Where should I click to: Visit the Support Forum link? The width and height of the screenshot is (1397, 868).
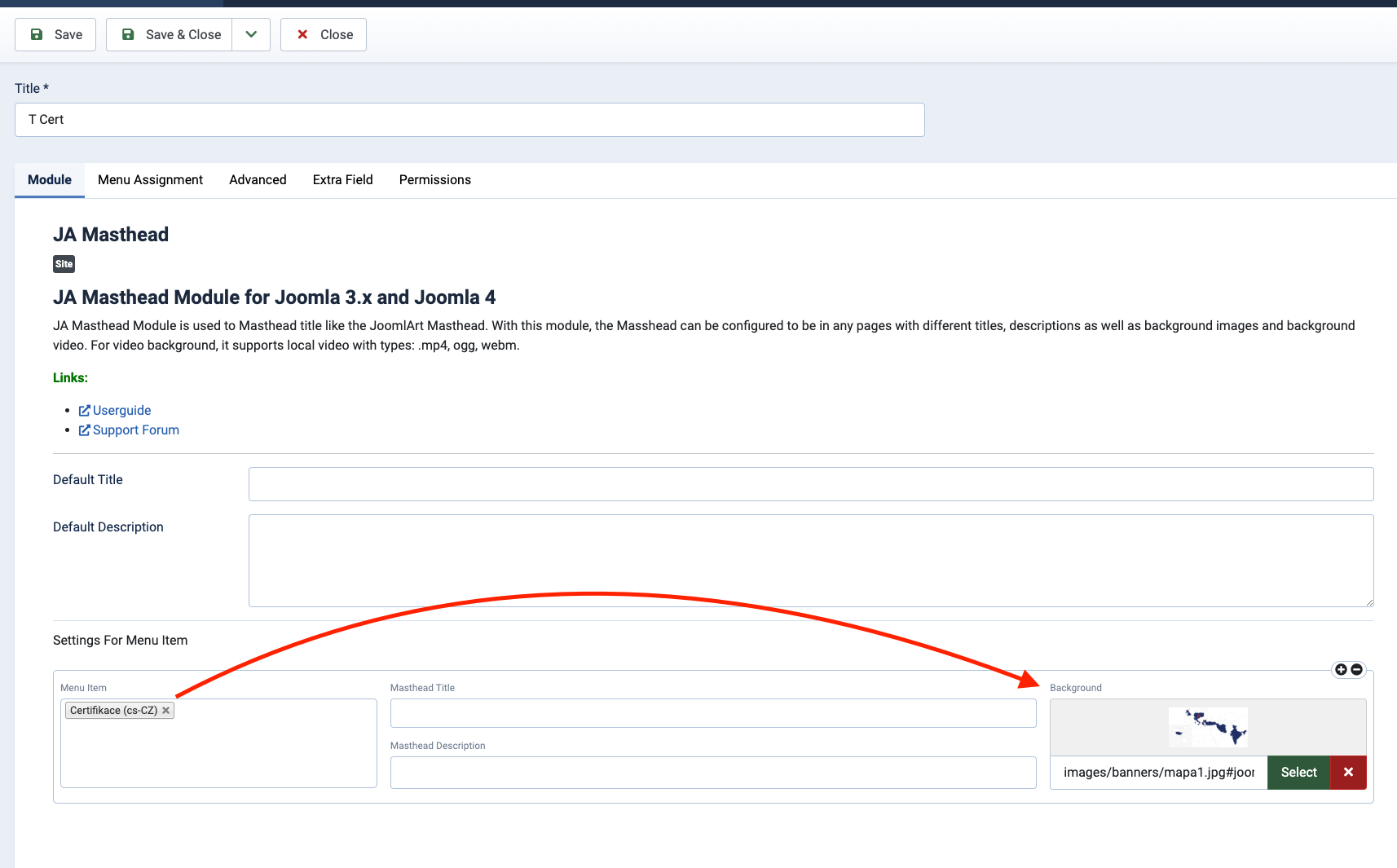135,430
